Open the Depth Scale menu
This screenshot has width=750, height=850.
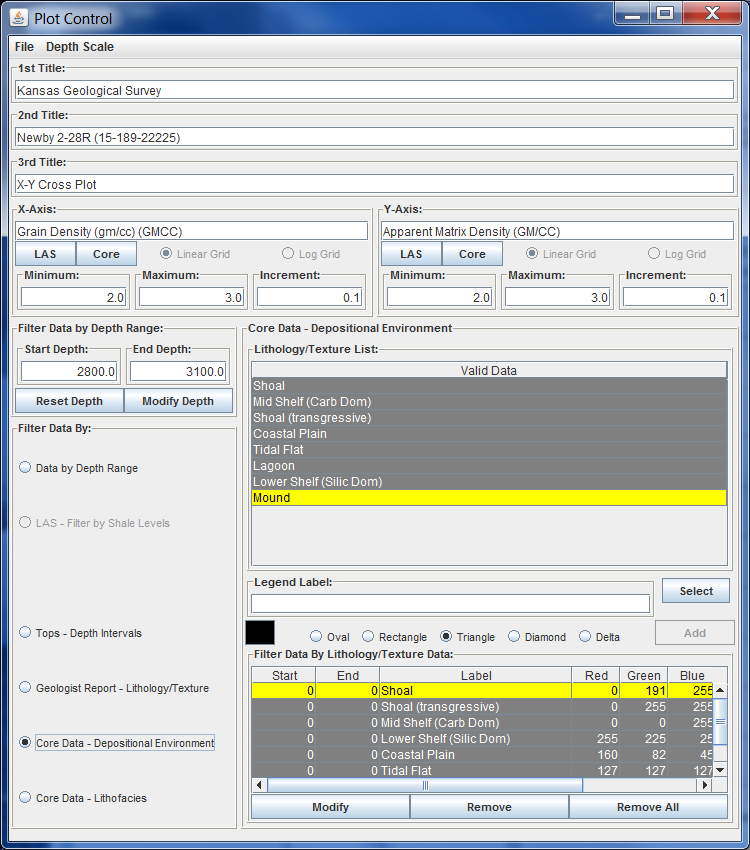(80, 47)
